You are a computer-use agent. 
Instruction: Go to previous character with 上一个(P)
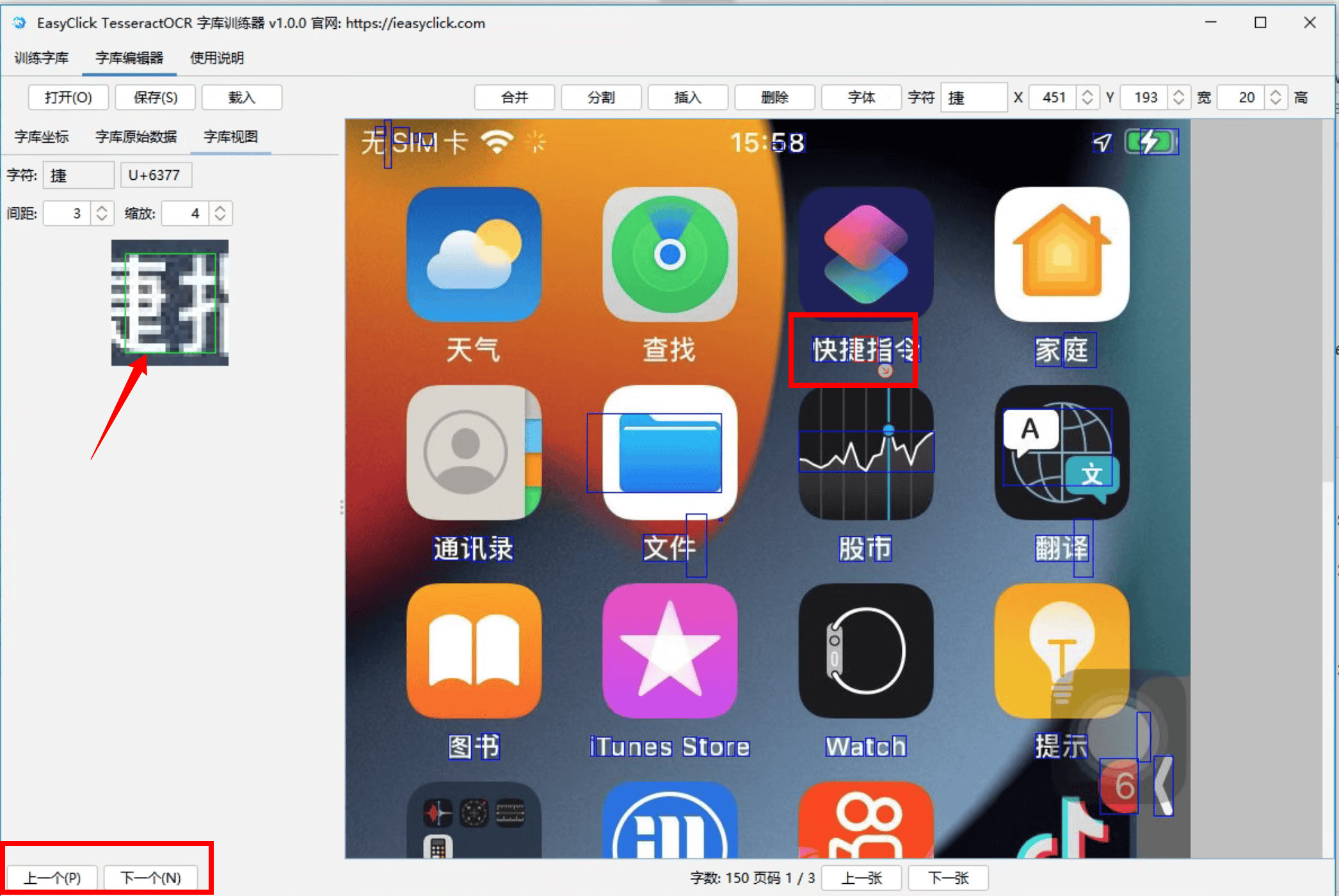click(x=52, y=877)
